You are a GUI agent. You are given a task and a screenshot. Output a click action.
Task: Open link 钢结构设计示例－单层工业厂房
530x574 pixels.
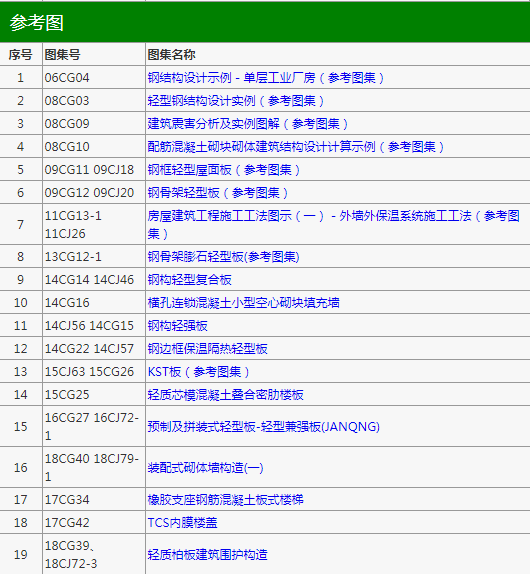click(x=266, y=78)
